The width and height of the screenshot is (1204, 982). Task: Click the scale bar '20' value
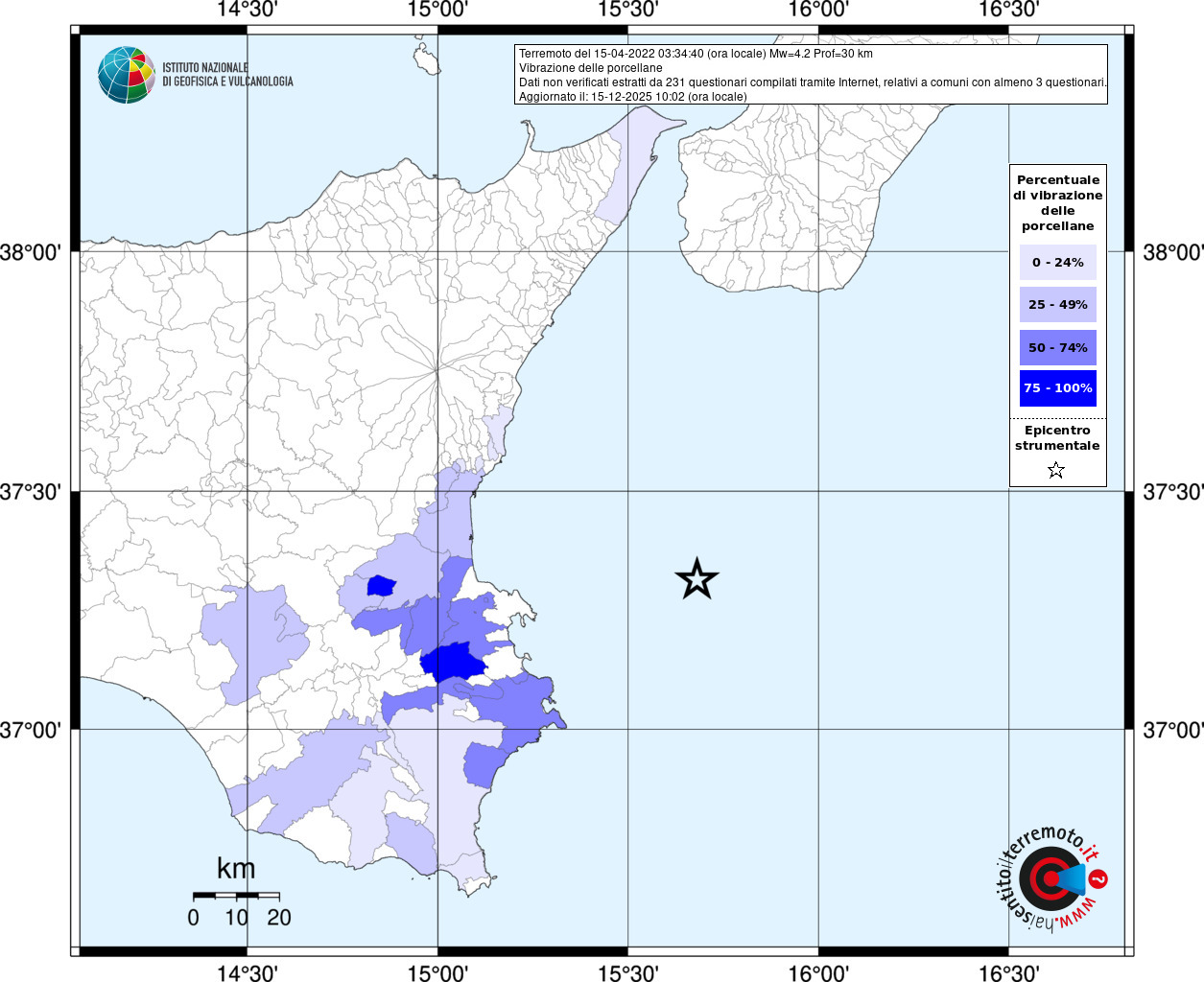click(x=279, y=917)
